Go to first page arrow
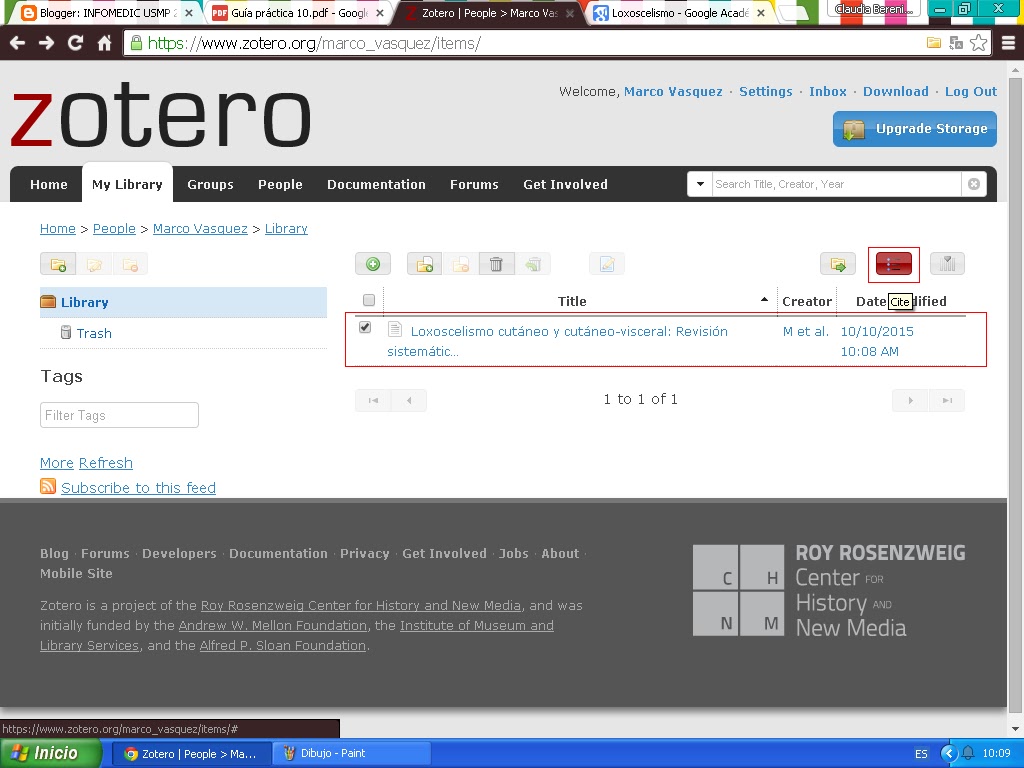Image resolution: width=1024 pixels, height=768 pixels. tap(373, 400)
